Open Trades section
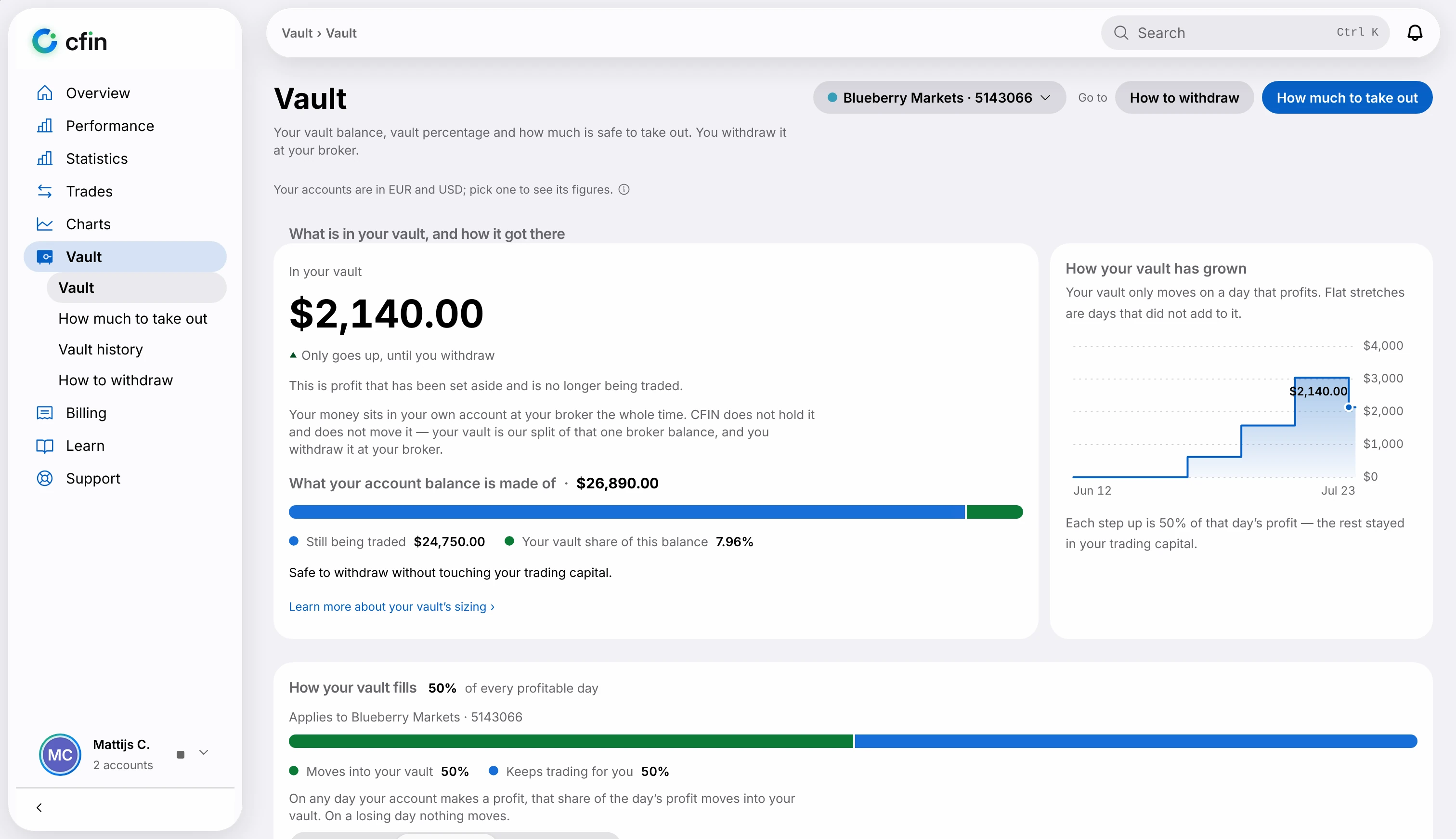This screenshot has width=1456, height=839. pos(125,191)
